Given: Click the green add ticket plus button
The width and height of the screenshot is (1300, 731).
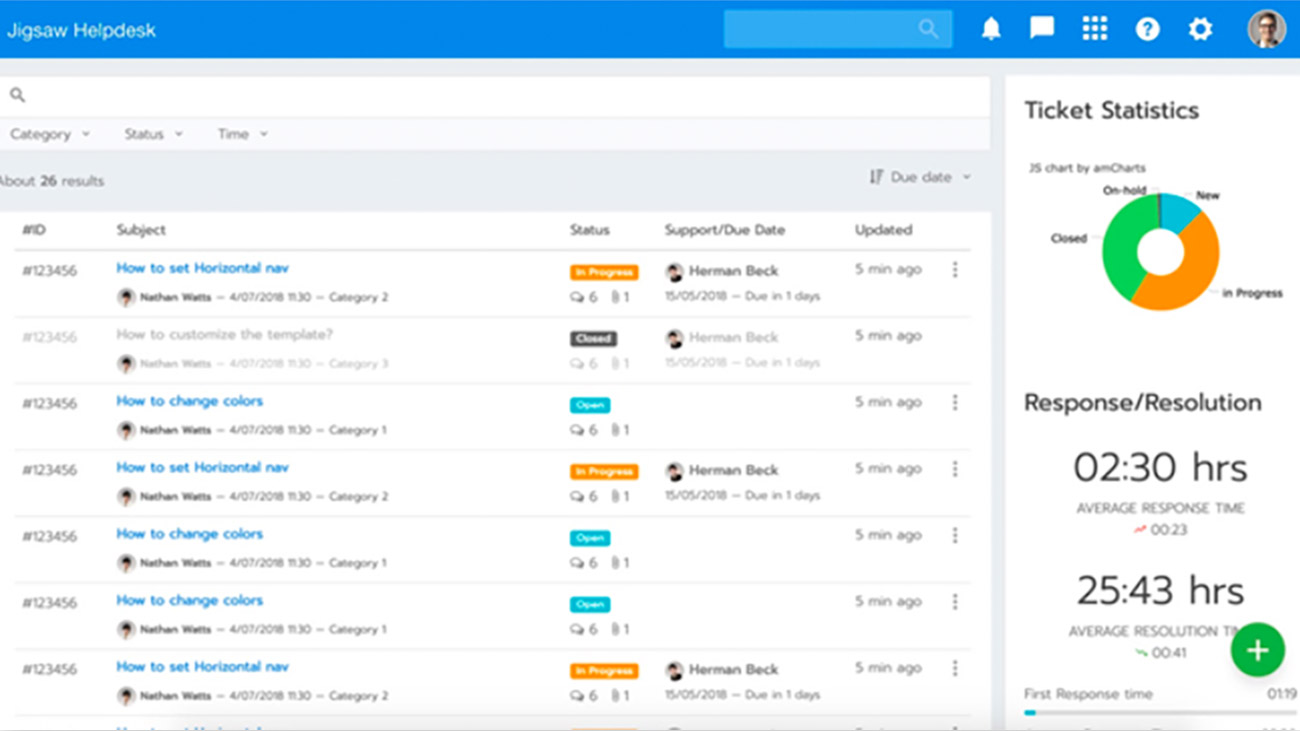Looking at the screenshot, I should point(1257,650).
